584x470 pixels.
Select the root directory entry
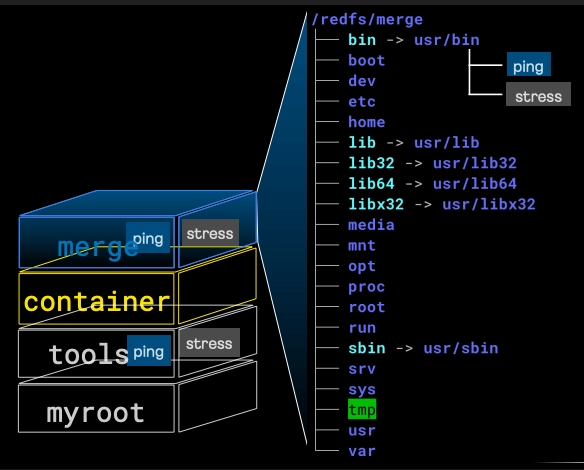click(366, 307)
